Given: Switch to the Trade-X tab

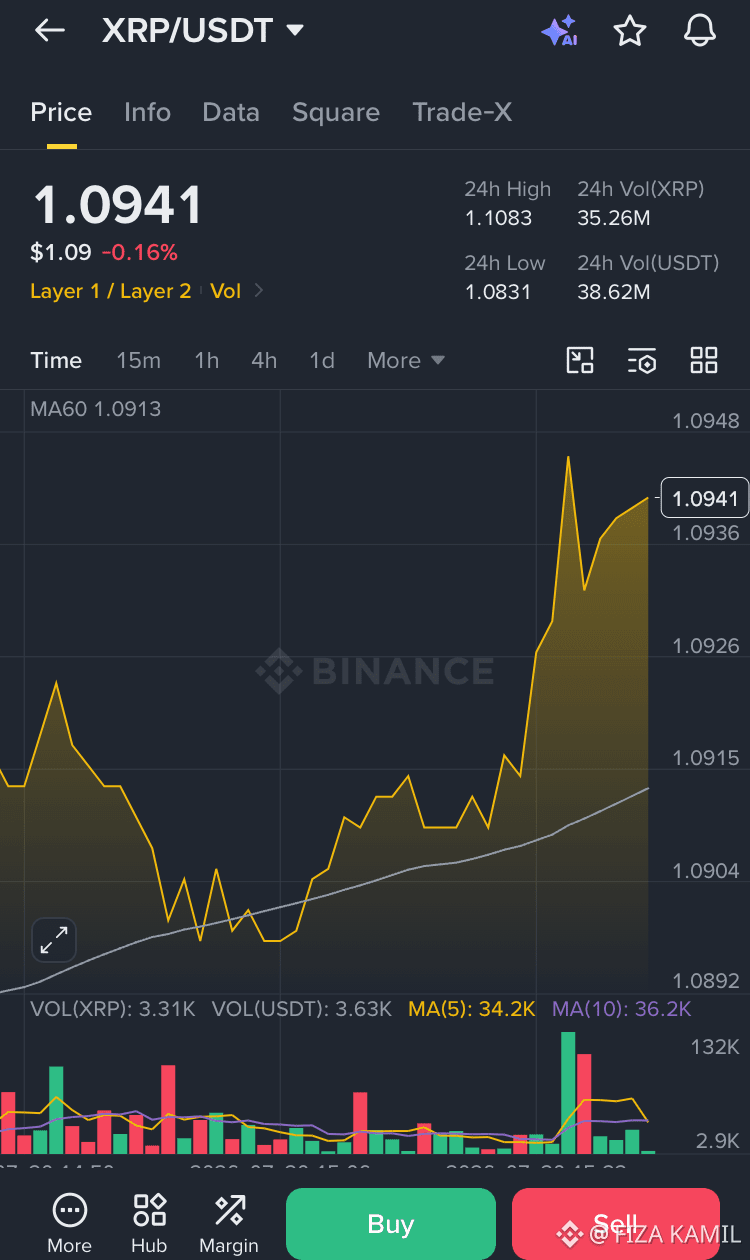Looking at the screenshot, I should [462, 112].
